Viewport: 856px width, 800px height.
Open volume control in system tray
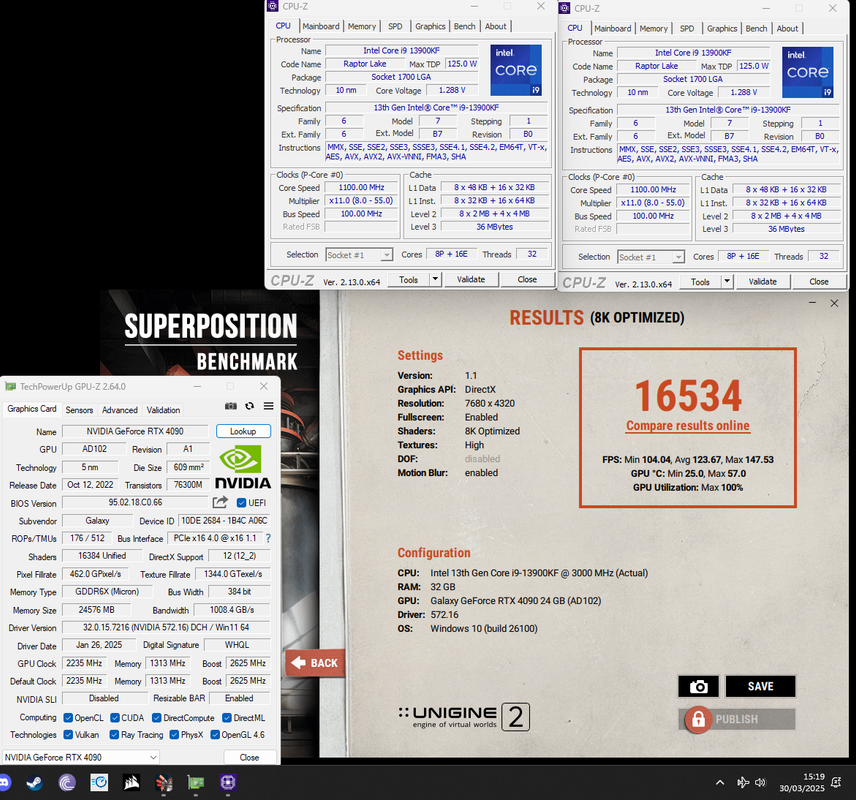click(x=760, y=783)
